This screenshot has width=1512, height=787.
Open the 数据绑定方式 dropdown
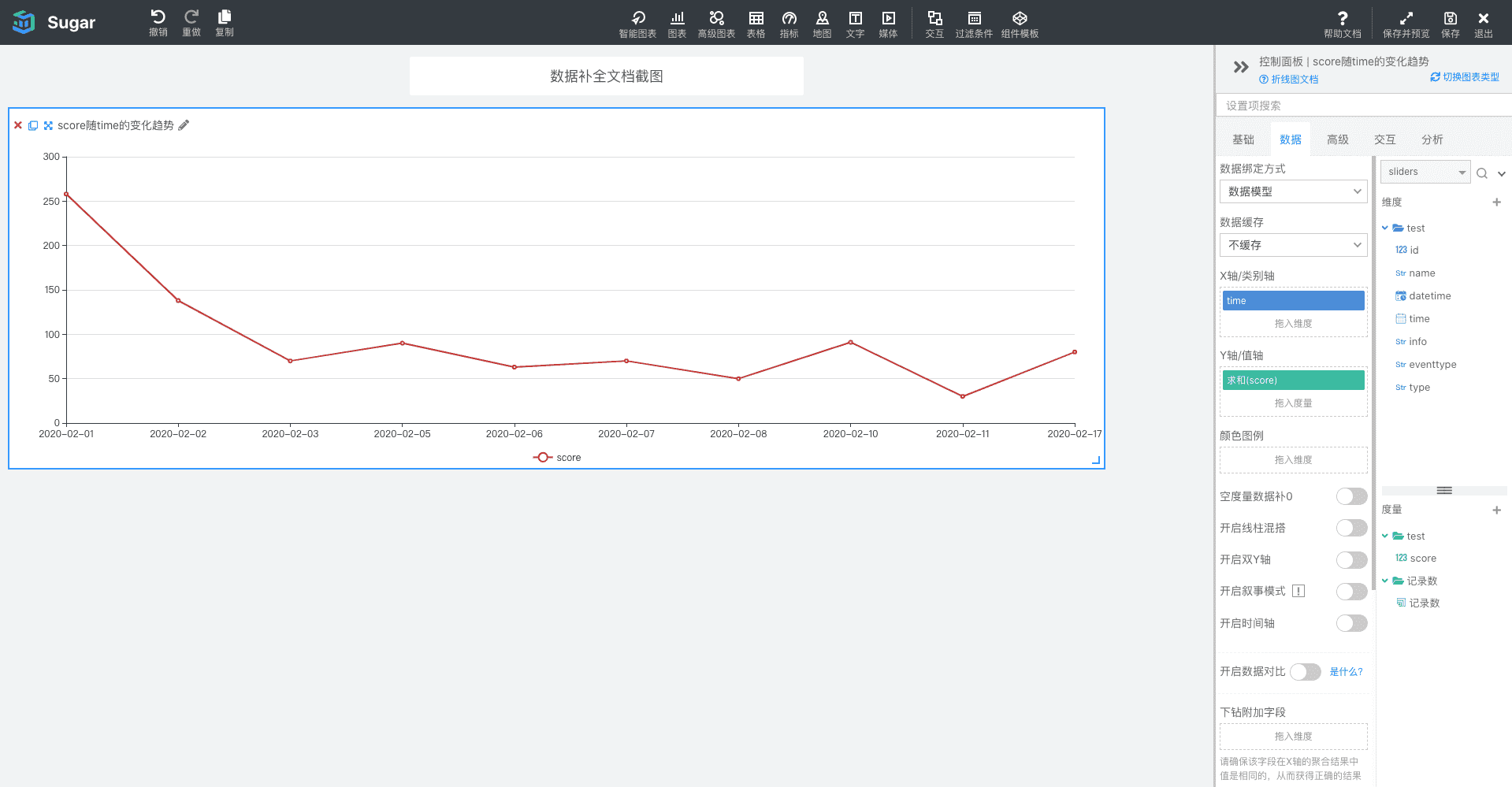(x=1293, y=191)
